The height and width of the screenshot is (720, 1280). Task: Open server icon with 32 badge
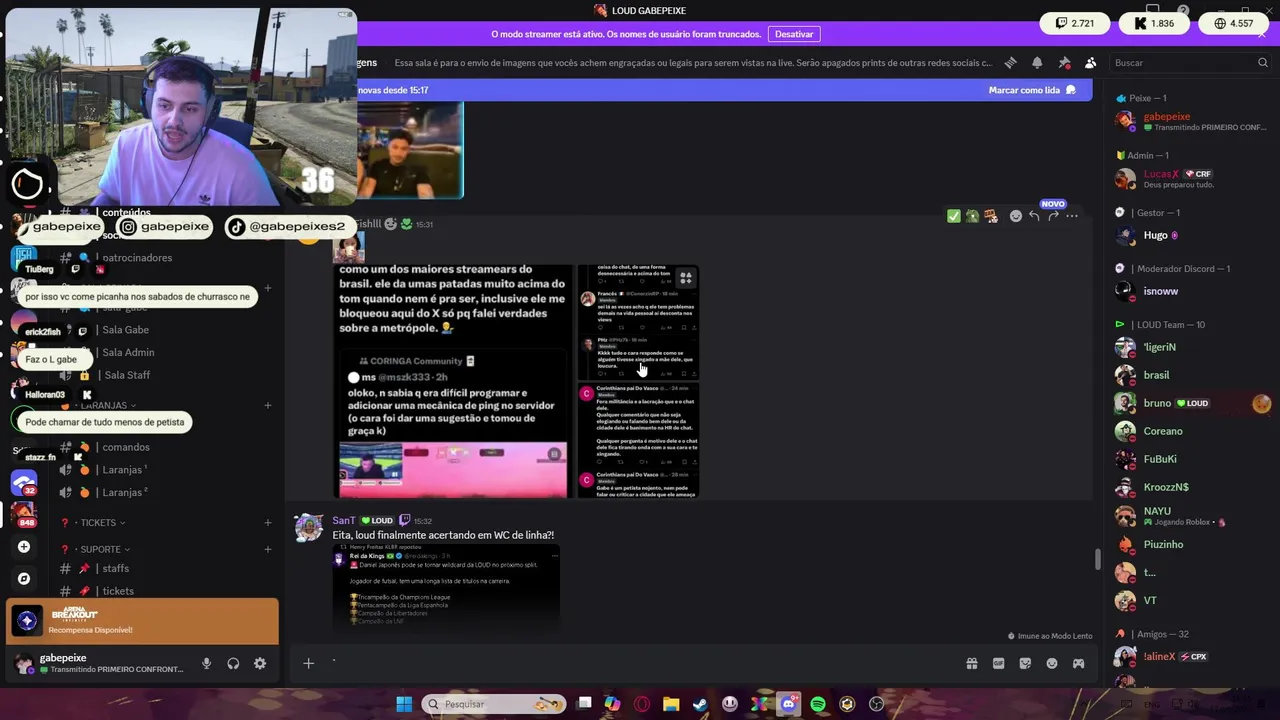tap(24, 483)
